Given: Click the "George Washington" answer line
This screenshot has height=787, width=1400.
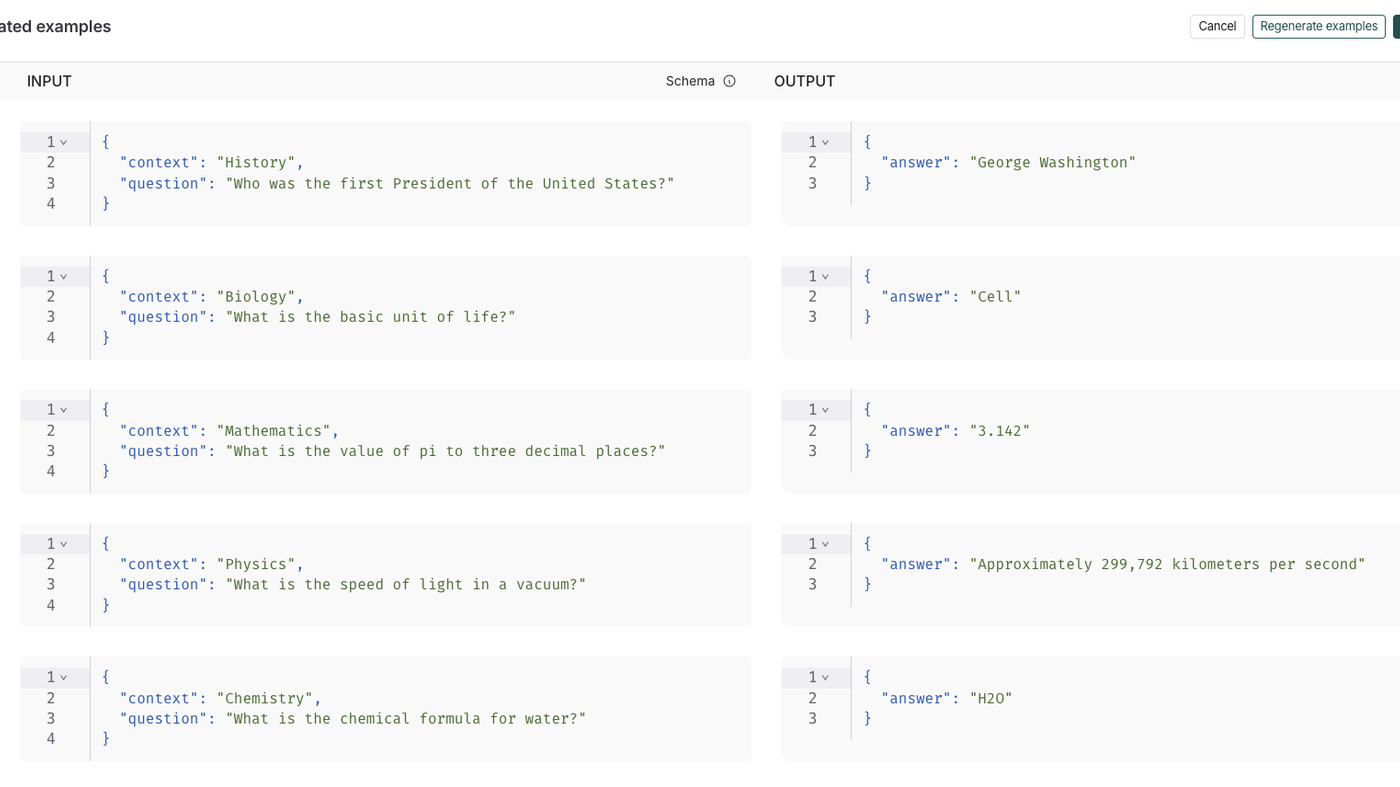Looking at the screenshot, I should (x=1009, y=163).
